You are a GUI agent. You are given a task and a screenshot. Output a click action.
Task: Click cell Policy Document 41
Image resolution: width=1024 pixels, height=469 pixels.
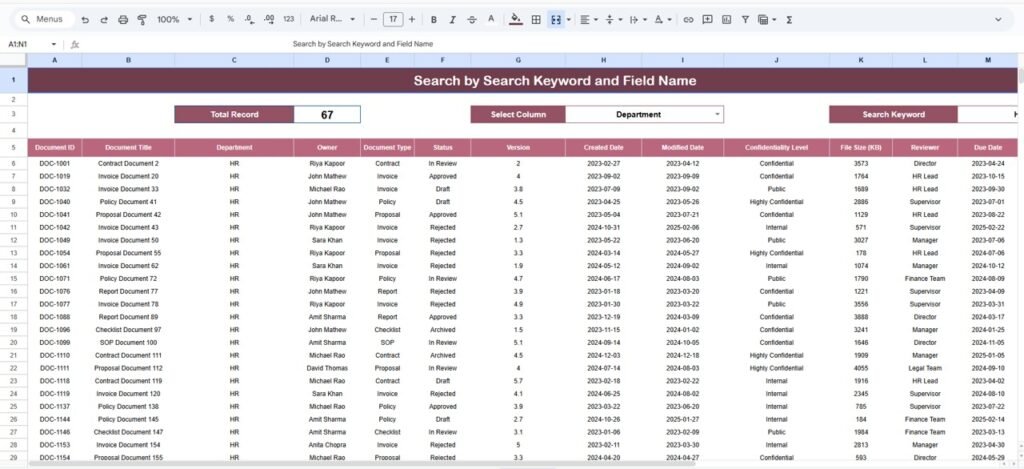(128, 202)
